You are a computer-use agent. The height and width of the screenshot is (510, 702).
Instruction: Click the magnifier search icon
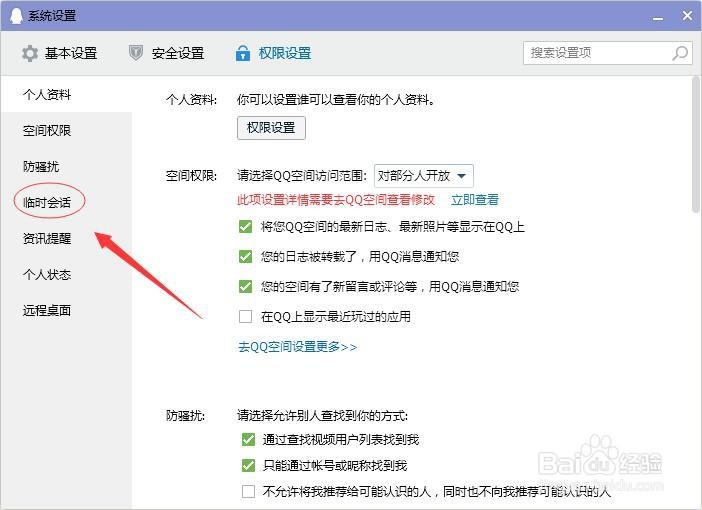pos(680,53)
